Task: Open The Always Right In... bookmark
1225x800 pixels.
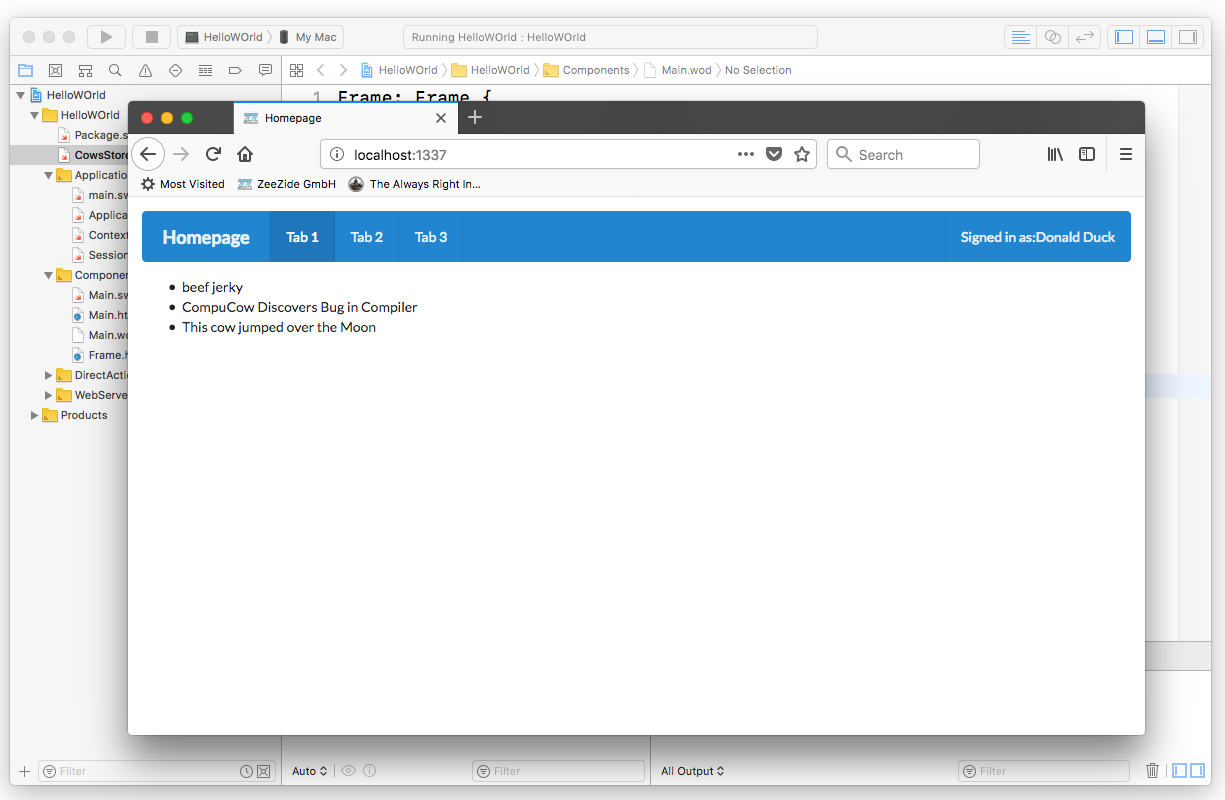Action: click(x=415, y=184)
